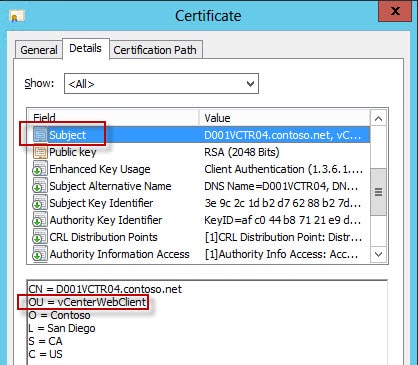418x365 pixels.
Task: Click the DNS Name=D001VCTR04 value
Action: [x=281, y=186]
